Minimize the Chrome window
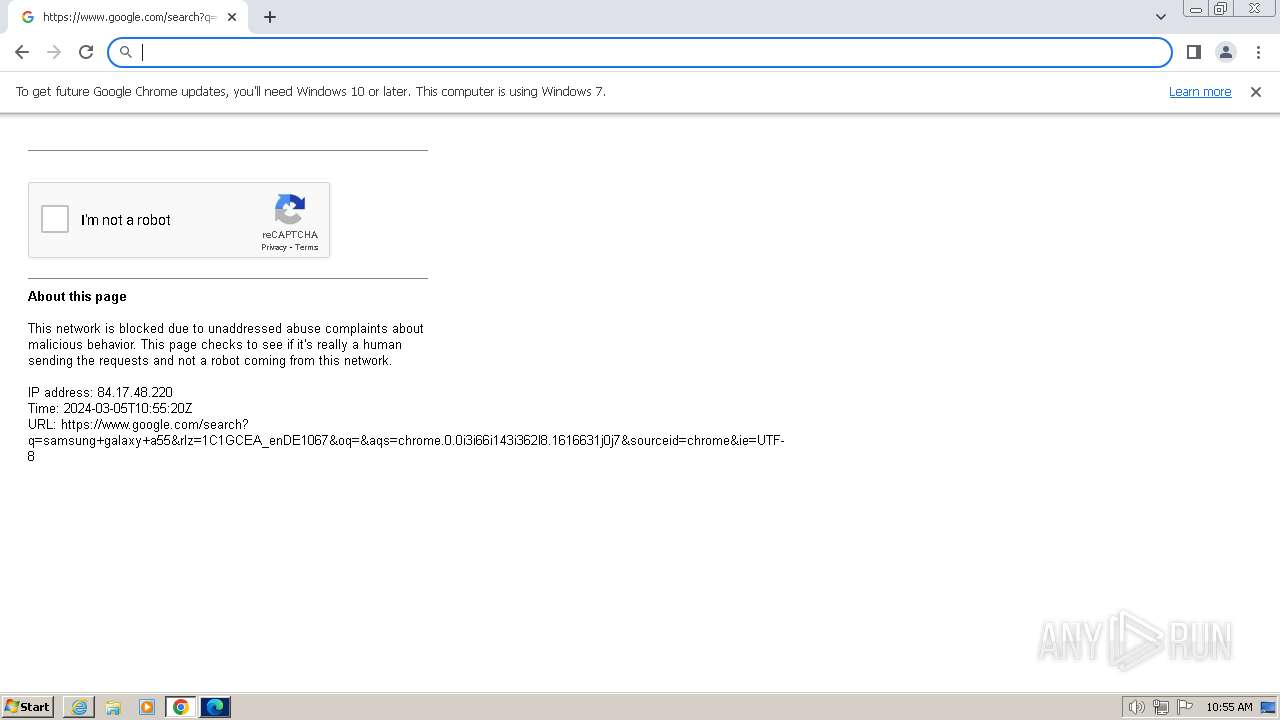Image resolution: width=1280 pixels, height=720 pixels. coord(1195,9)
